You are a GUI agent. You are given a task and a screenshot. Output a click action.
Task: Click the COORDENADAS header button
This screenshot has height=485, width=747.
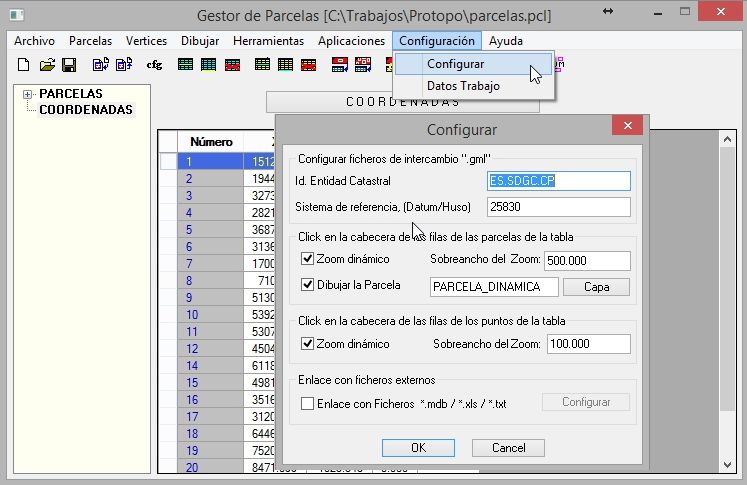403,102
